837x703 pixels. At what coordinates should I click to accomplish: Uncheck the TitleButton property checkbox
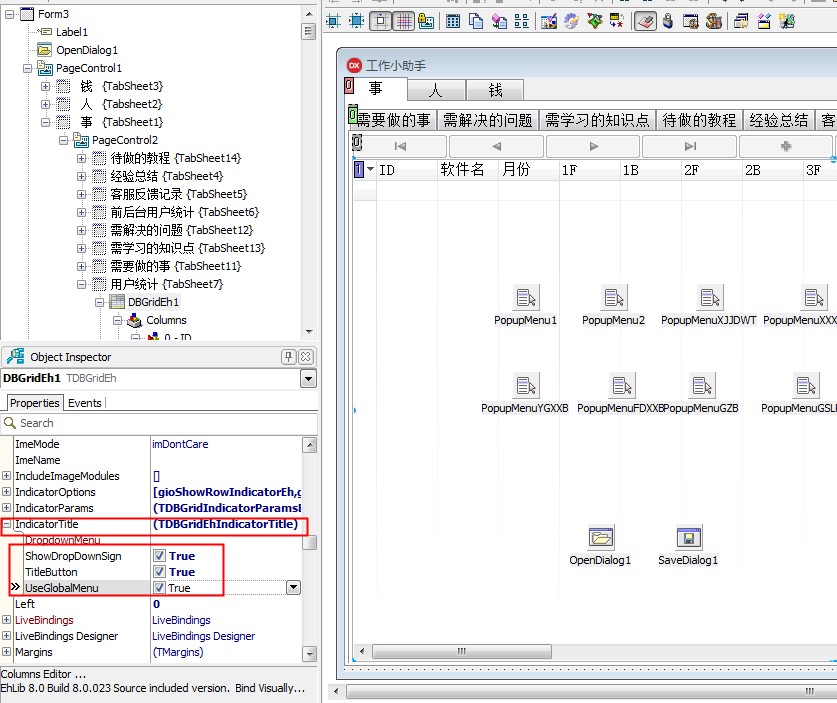[159, 572]
